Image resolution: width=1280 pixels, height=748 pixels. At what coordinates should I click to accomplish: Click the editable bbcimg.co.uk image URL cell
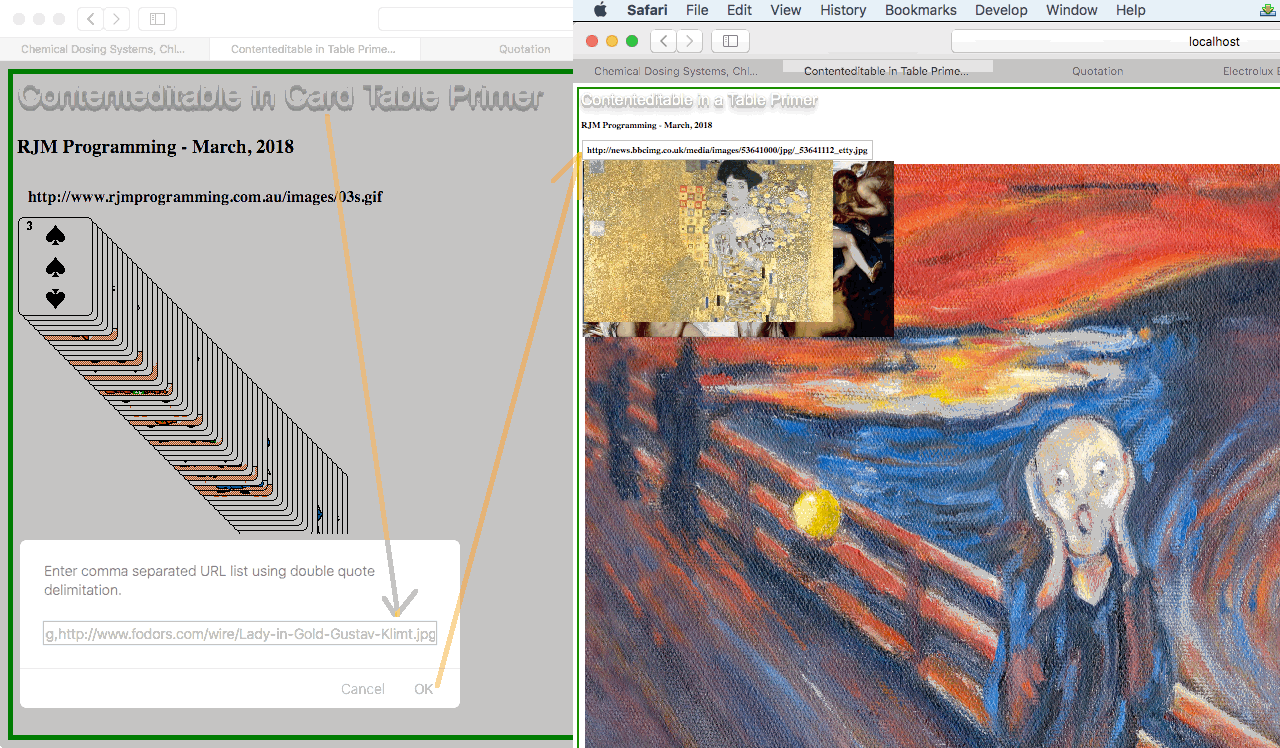[727, 150]
